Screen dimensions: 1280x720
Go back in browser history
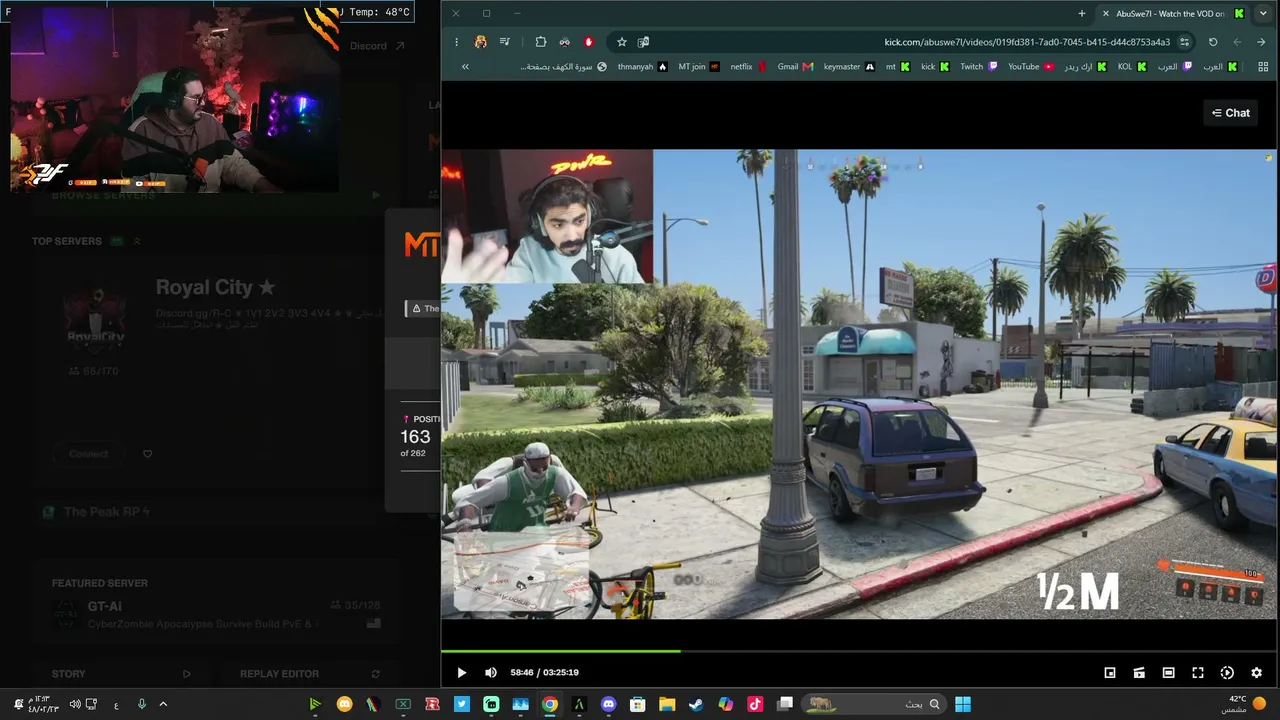(1261, 42)
